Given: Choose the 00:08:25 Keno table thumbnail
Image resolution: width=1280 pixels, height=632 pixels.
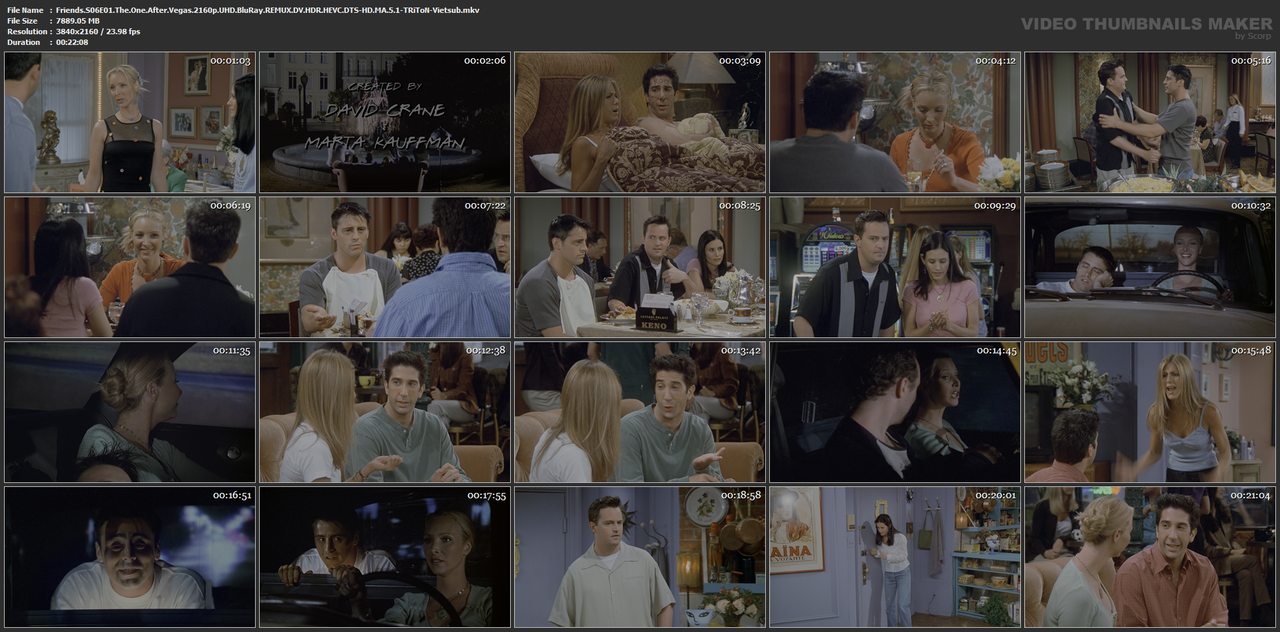Looking at the screenshot, I should point(640,267).
